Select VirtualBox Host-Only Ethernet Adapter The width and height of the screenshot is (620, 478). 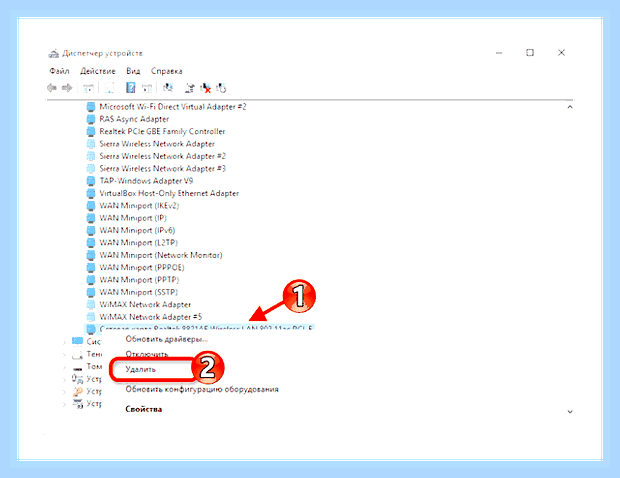(163, 193)
